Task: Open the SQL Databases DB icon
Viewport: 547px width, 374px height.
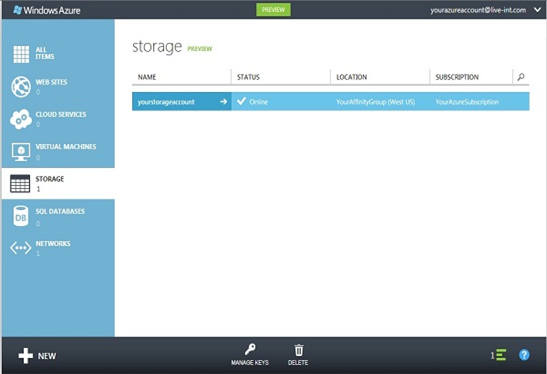Action: 21,216
